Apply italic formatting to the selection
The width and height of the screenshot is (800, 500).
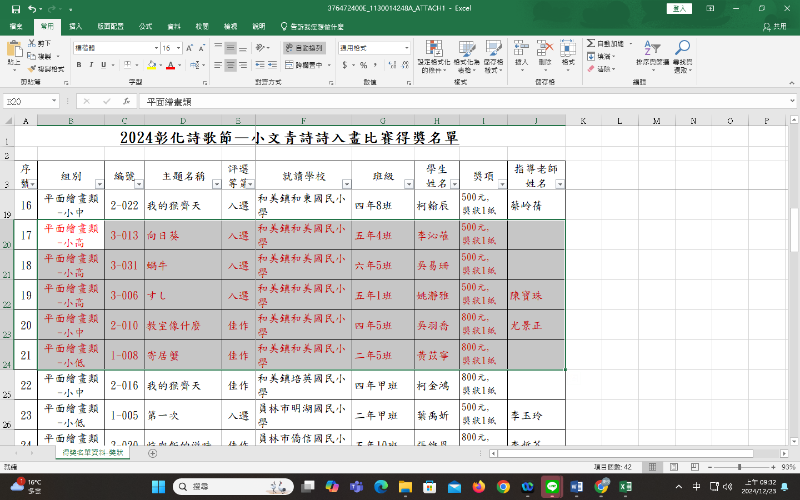click(x=91, y=65)
